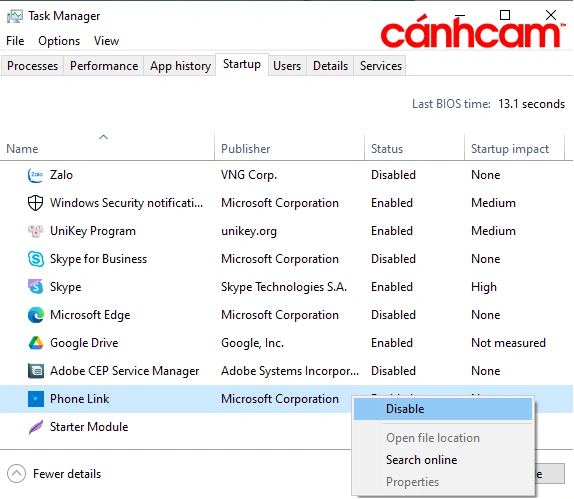Select the Phone Link row name
This screenshot has width=574, height=499.
pyautogui.click(x=79, y=399)
